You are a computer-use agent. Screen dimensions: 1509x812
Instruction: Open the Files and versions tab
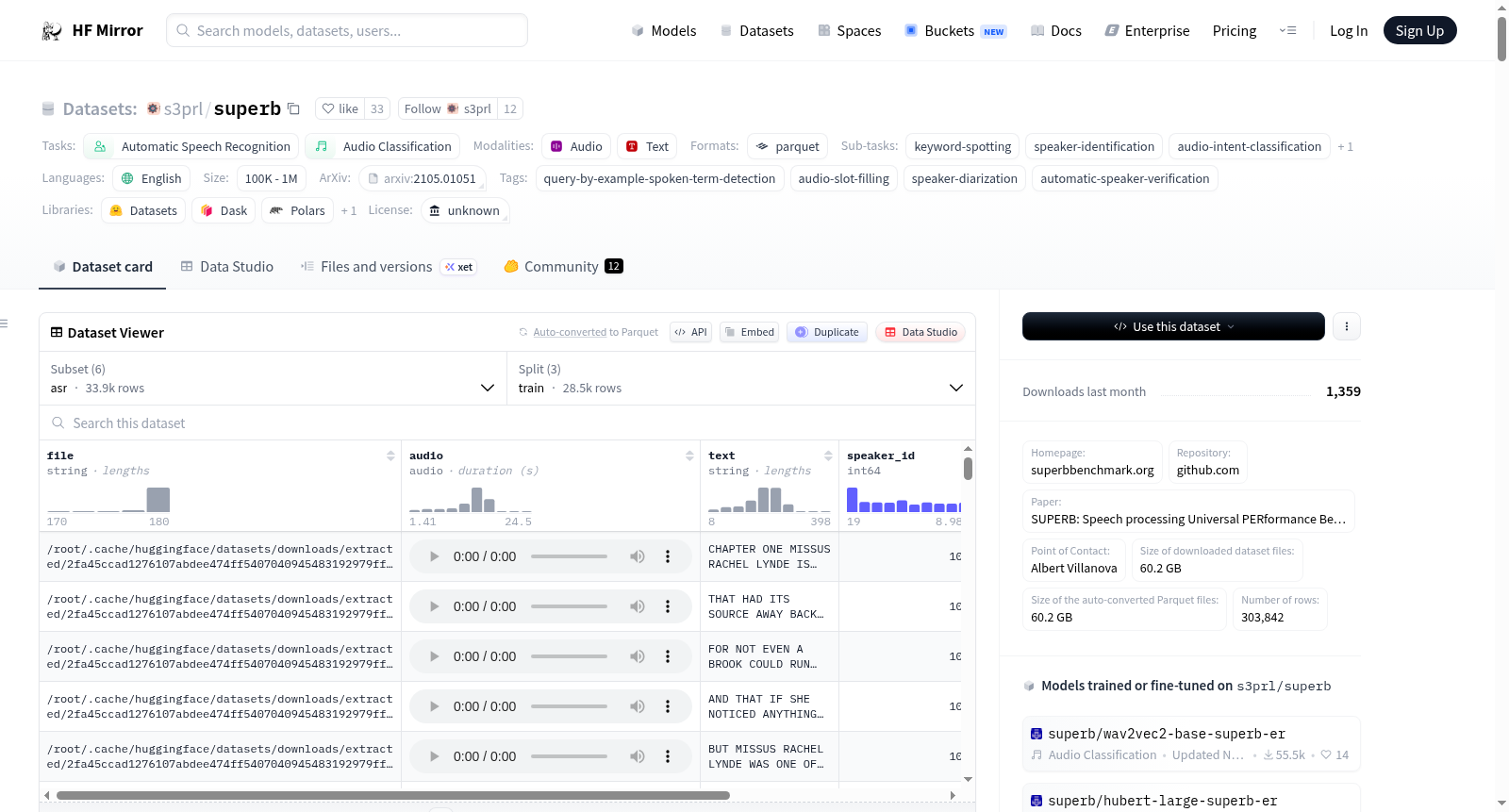pyautogui.click(x=389, y=267)
